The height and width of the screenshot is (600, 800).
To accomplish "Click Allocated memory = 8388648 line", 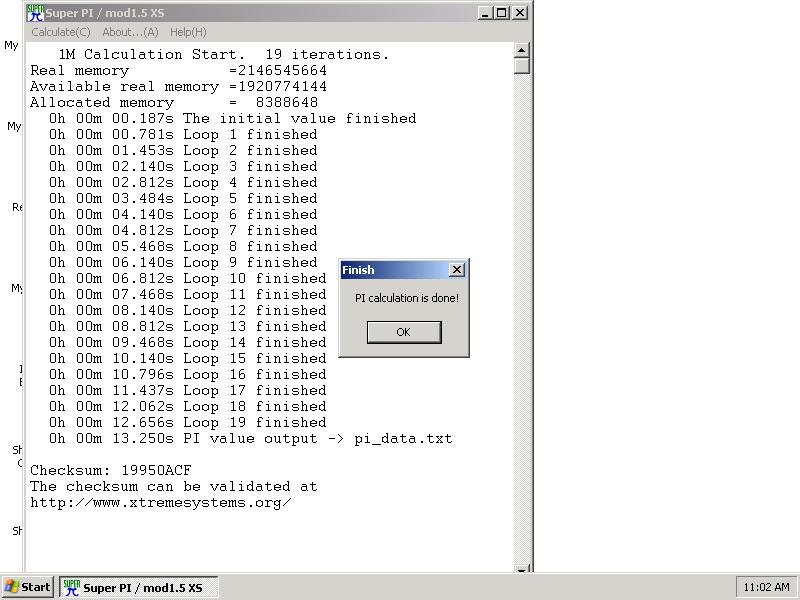I will click(174, 103).
